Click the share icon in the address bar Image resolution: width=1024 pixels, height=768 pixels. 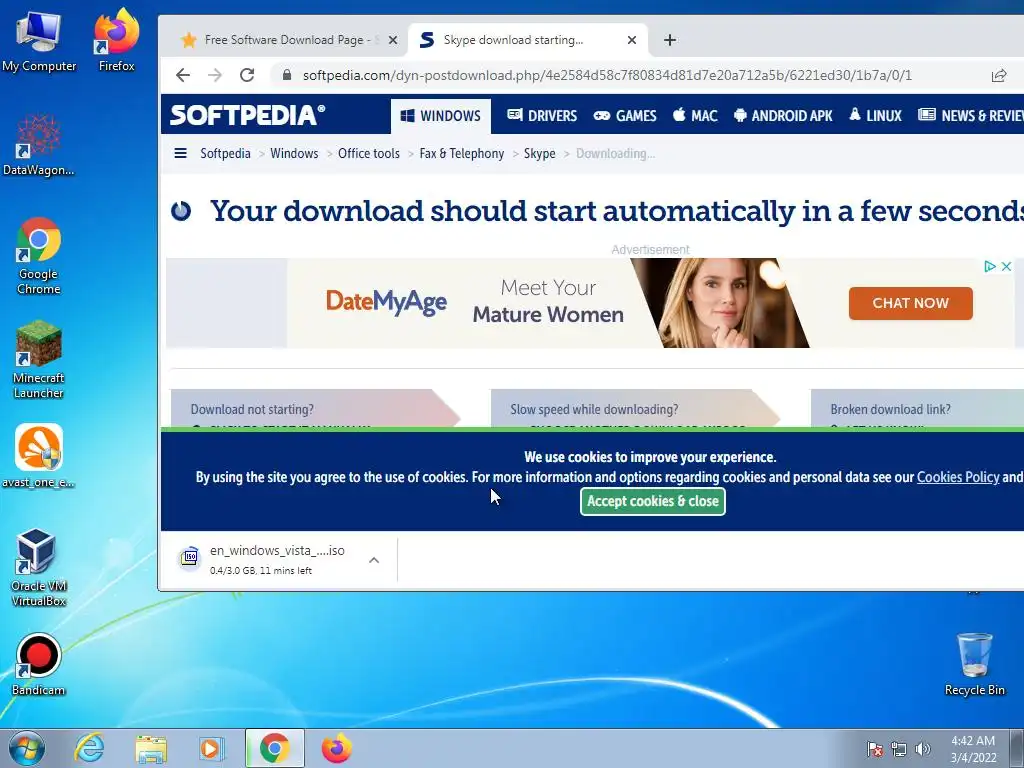tap(999, 76)
